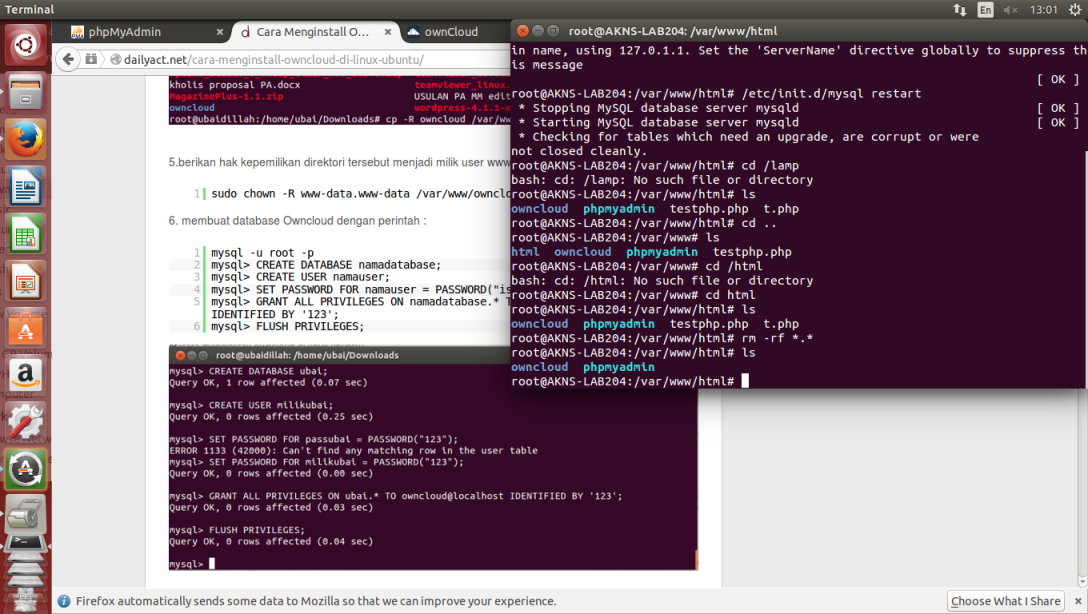Click the Terminal icon in the launcher
Screen dimensions: 1088x614
click(26, 545)
